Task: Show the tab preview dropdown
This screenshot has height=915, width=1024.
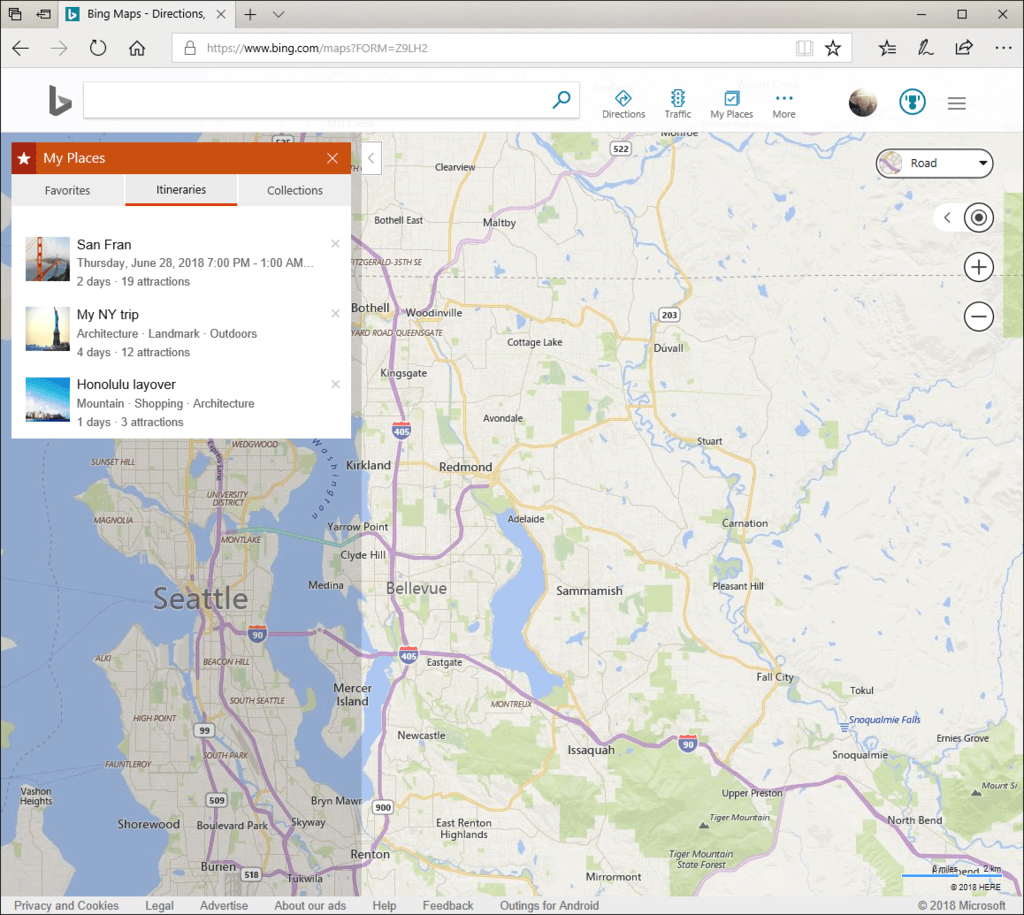Action: [x=278, y=14]
